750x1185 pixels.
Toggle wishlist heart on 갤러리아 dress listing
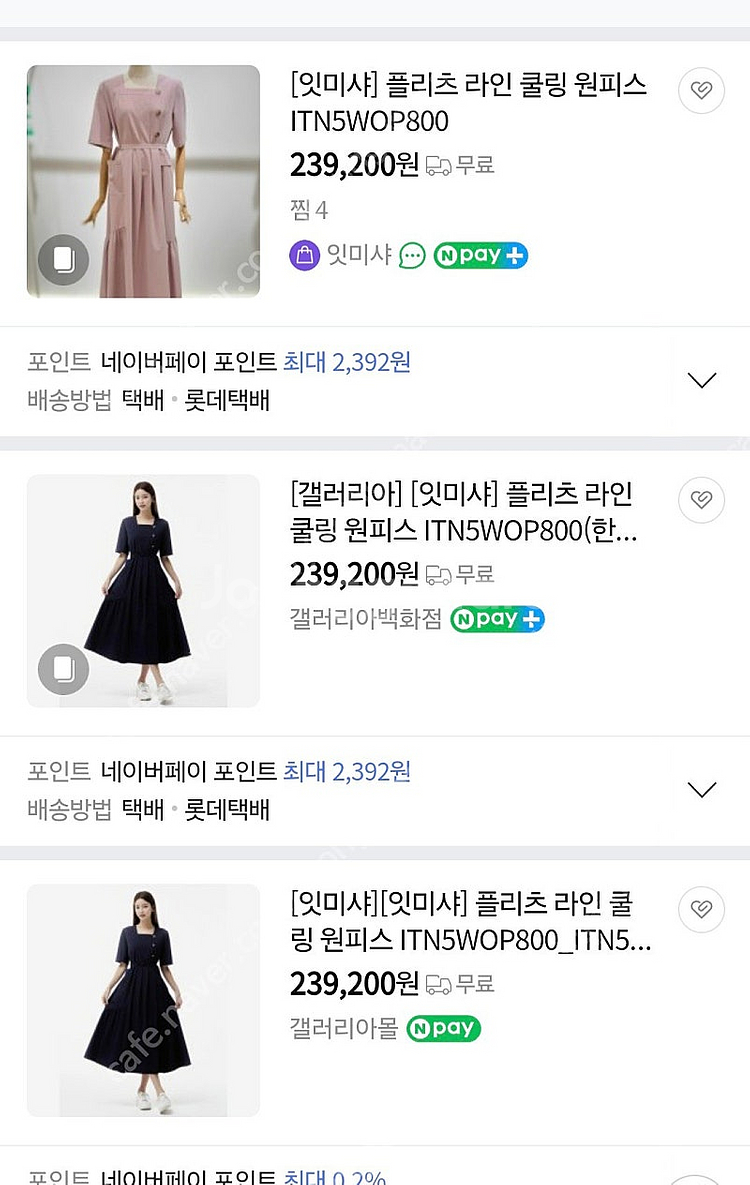(x=701, y=500)
